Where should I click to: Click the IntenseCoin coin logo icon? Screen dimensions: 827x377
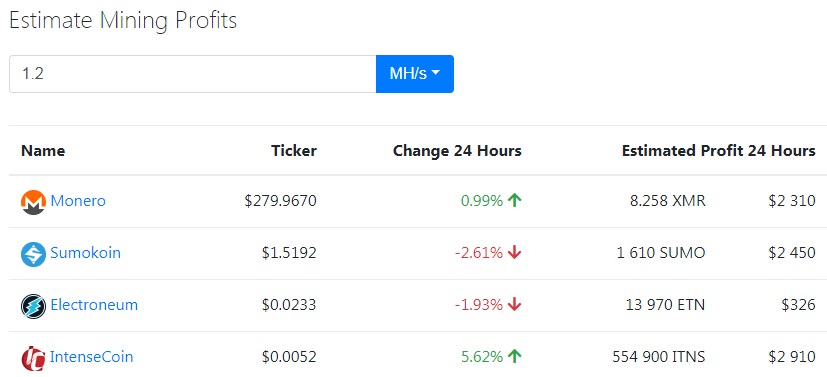(x=33, y=358)
